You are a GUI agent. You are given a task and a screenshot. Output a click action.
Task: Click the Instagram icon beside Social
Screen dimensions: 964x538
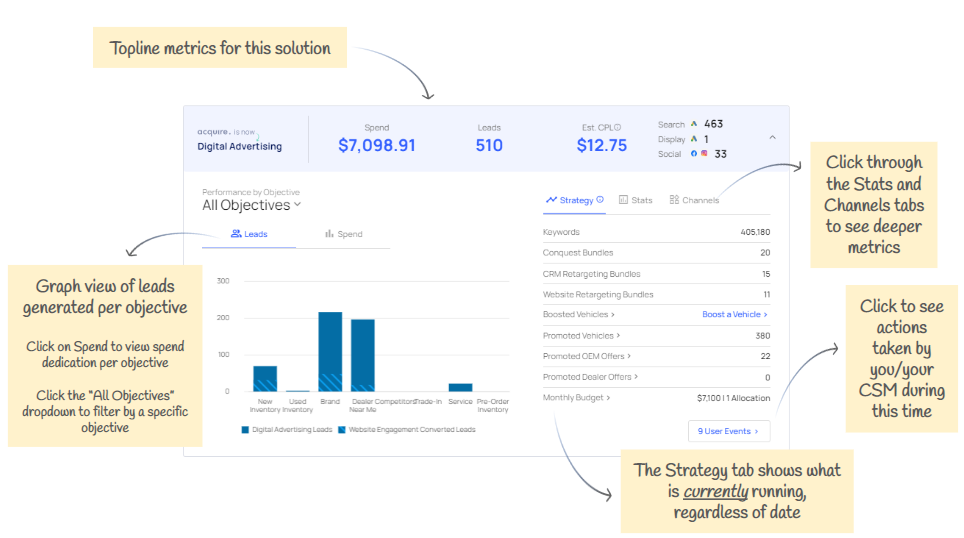coord(704,154)
